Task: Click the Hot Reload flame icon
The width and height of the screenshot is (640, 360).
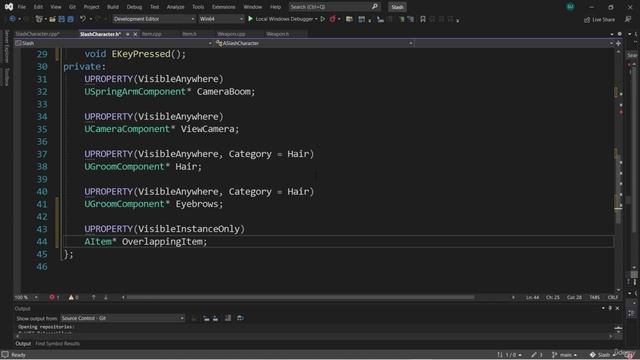Action: coord(333,19)
